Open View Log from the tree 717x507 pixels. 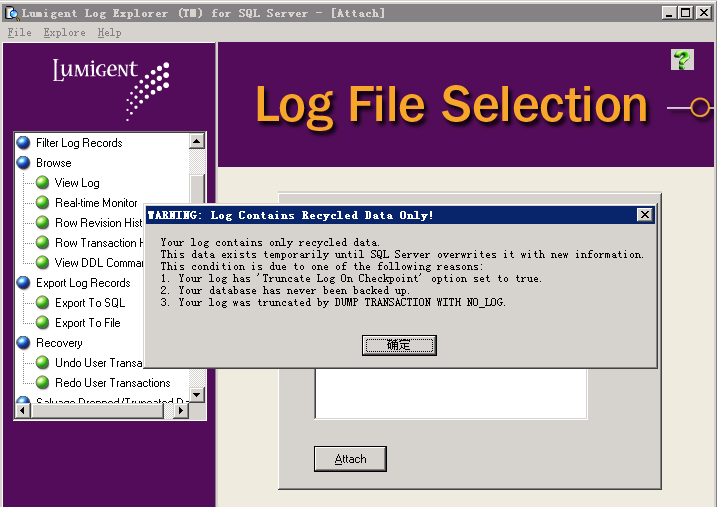point(77,183)
